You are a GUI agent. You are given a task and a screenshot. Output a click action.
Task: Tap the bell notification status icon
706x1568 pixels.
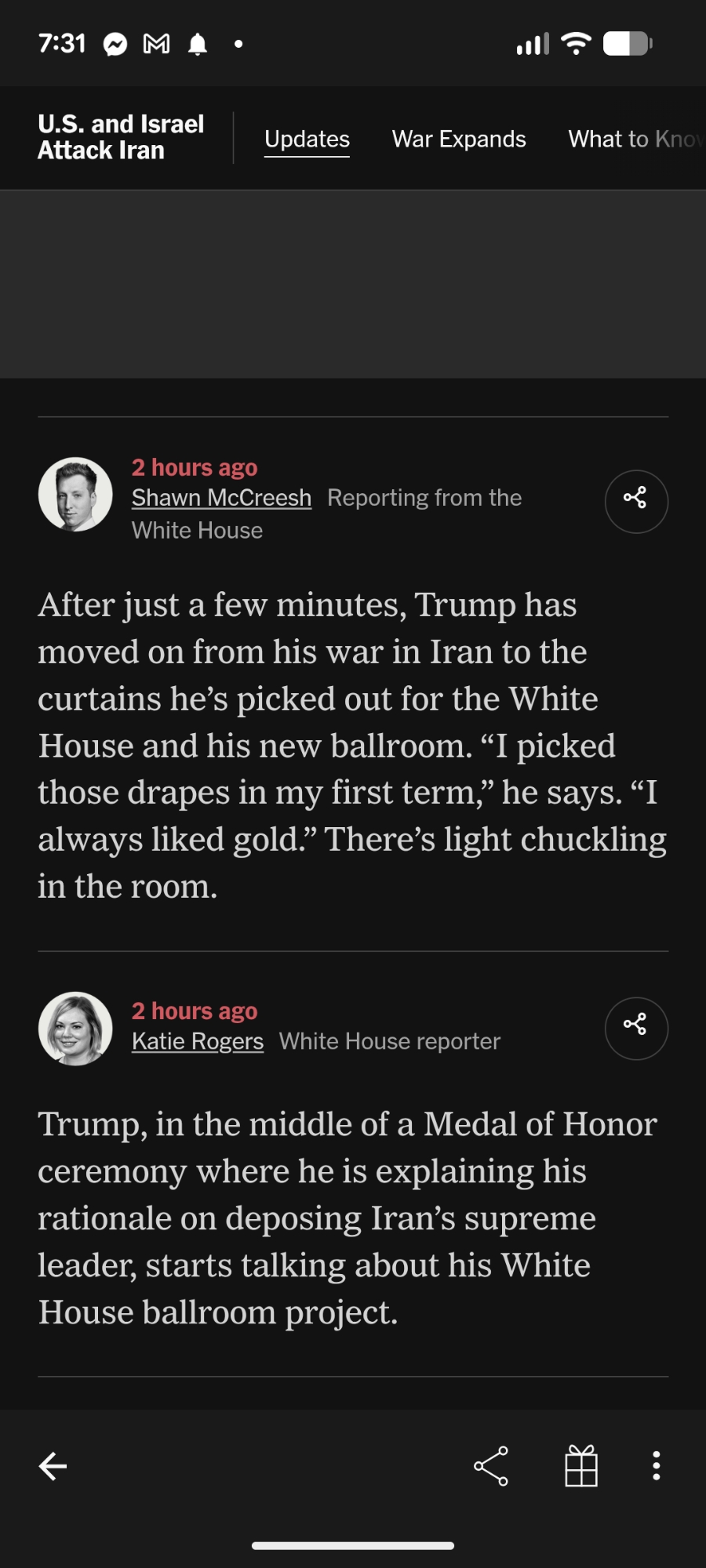click(198, 45)
